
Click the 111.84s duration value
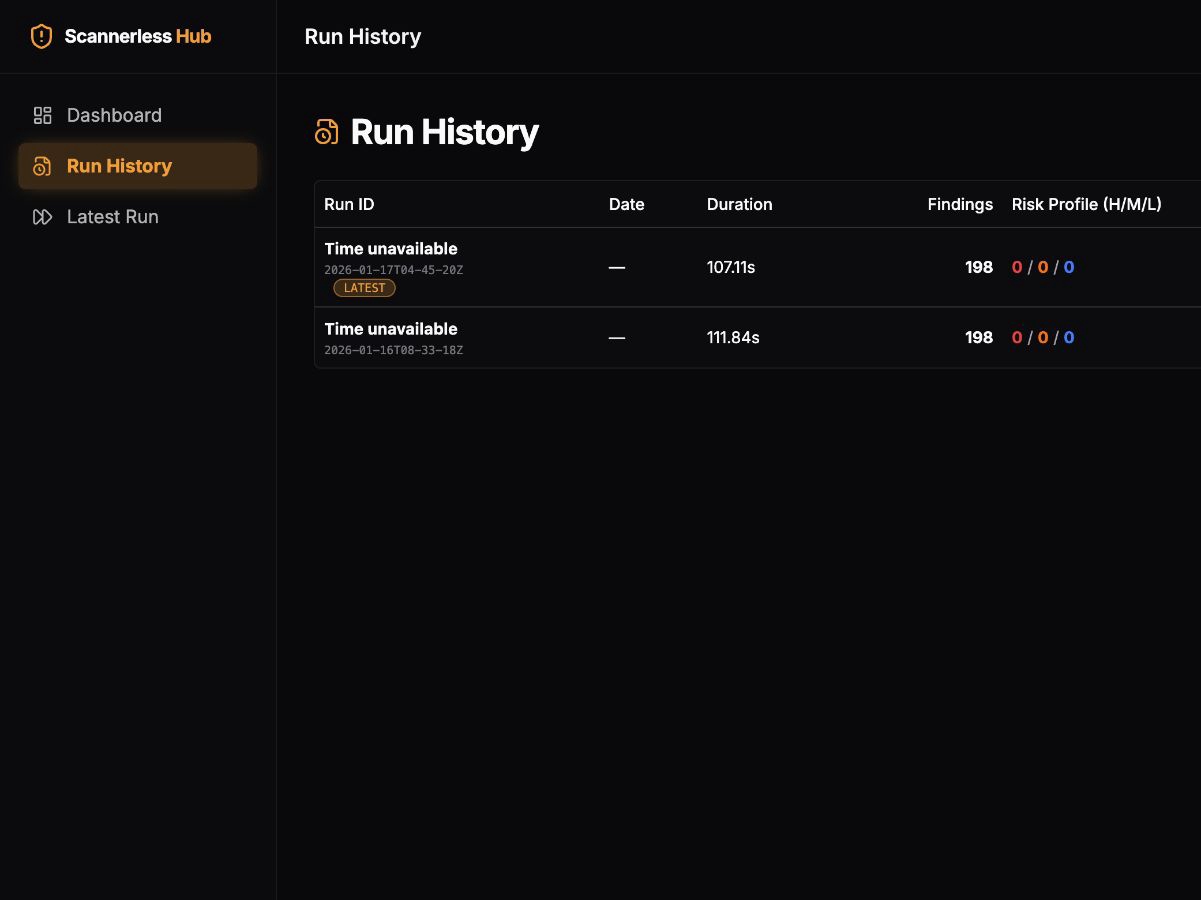pyautogui.click(x=733, y=338)
